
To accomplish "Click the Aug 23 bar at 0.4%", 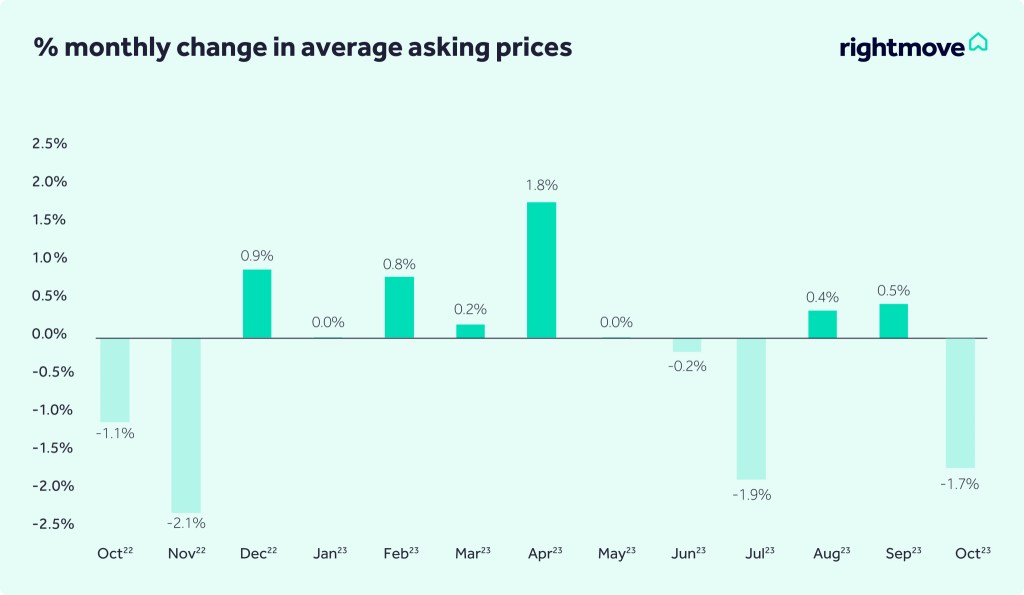I will click(822, 324).
